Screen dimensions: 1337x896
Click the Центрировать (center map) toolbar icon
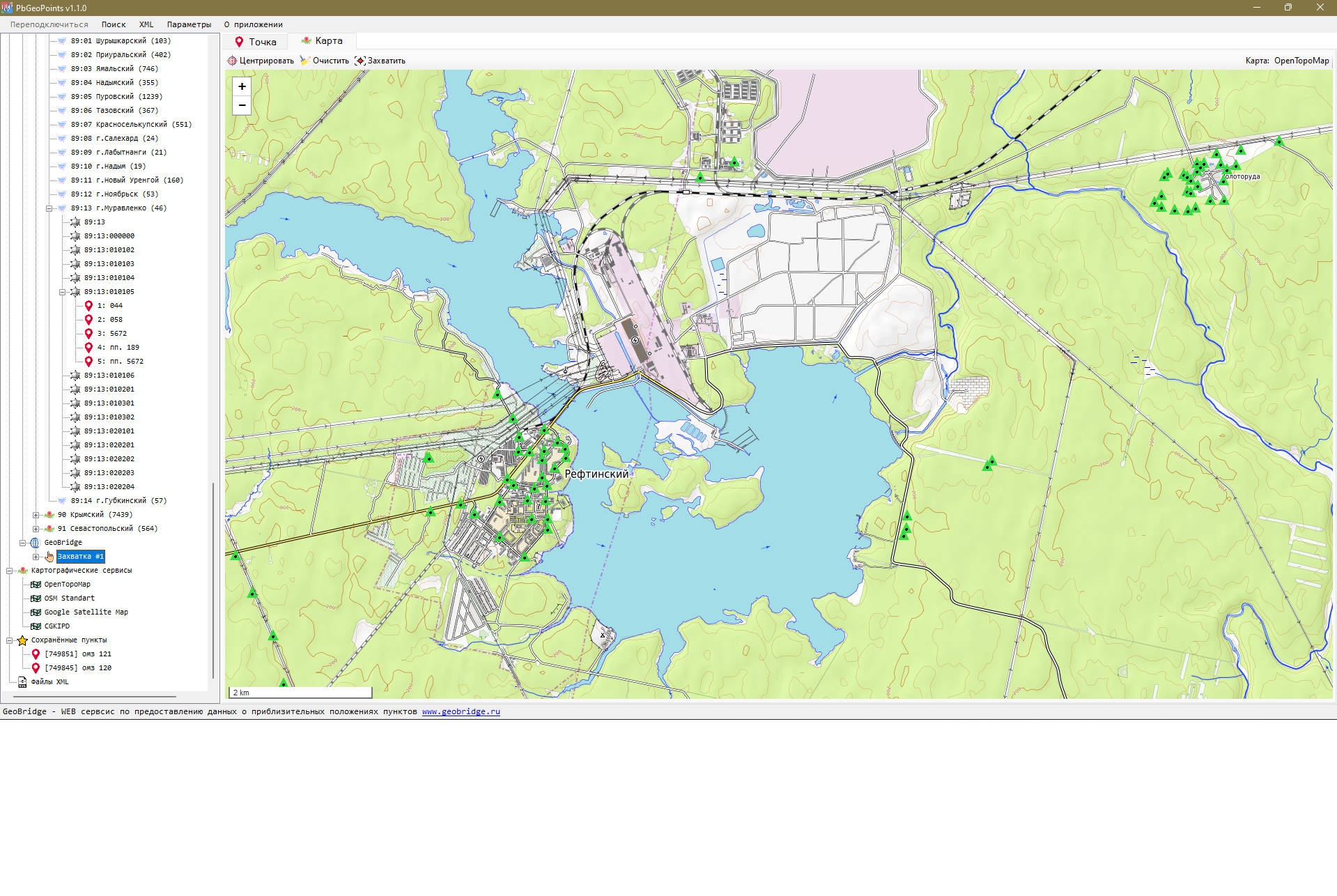(x=232, y=61)
